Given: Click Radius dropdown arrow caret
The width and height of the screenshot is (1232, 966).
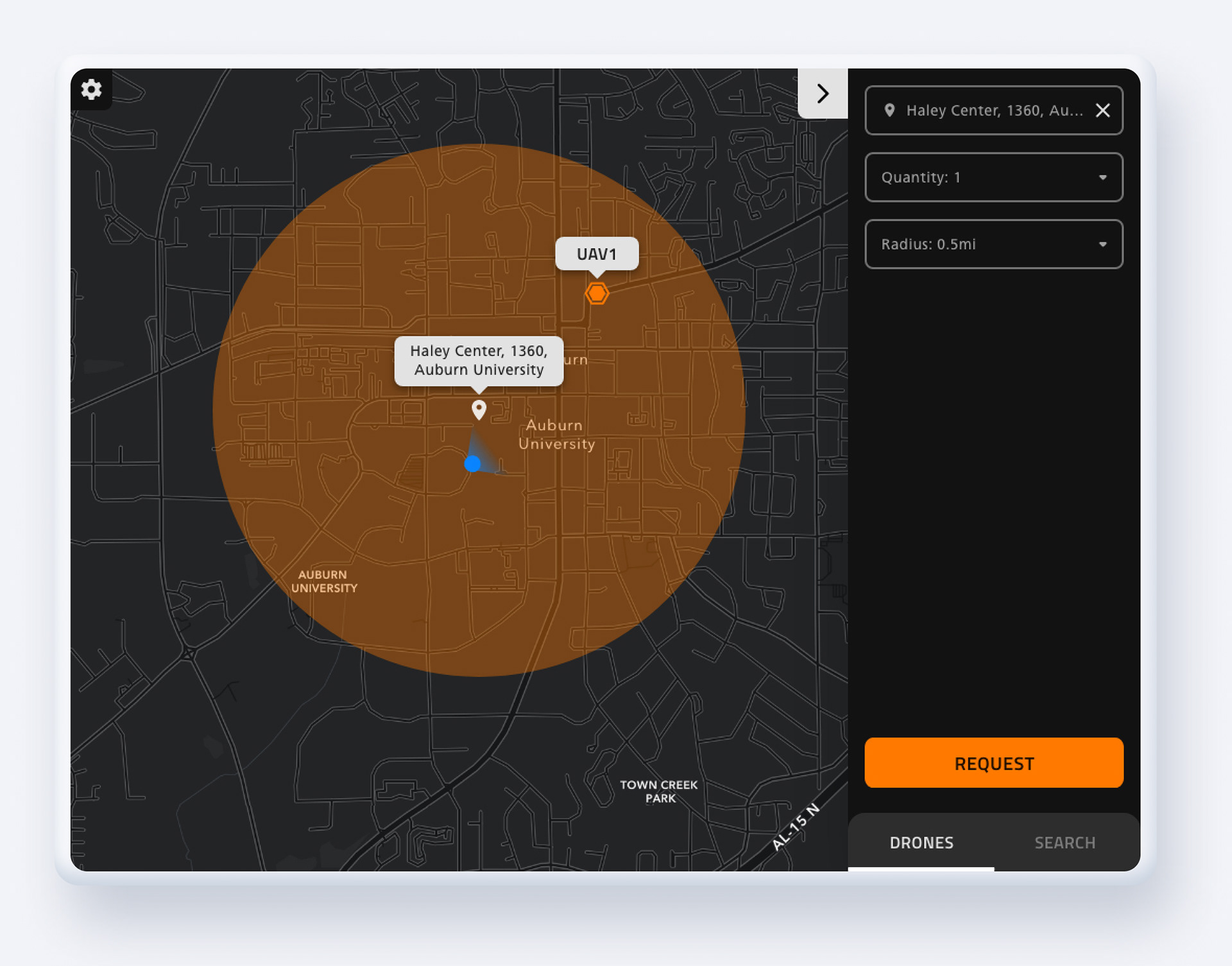Looking at the screenshot, I should pos(1102,245).
